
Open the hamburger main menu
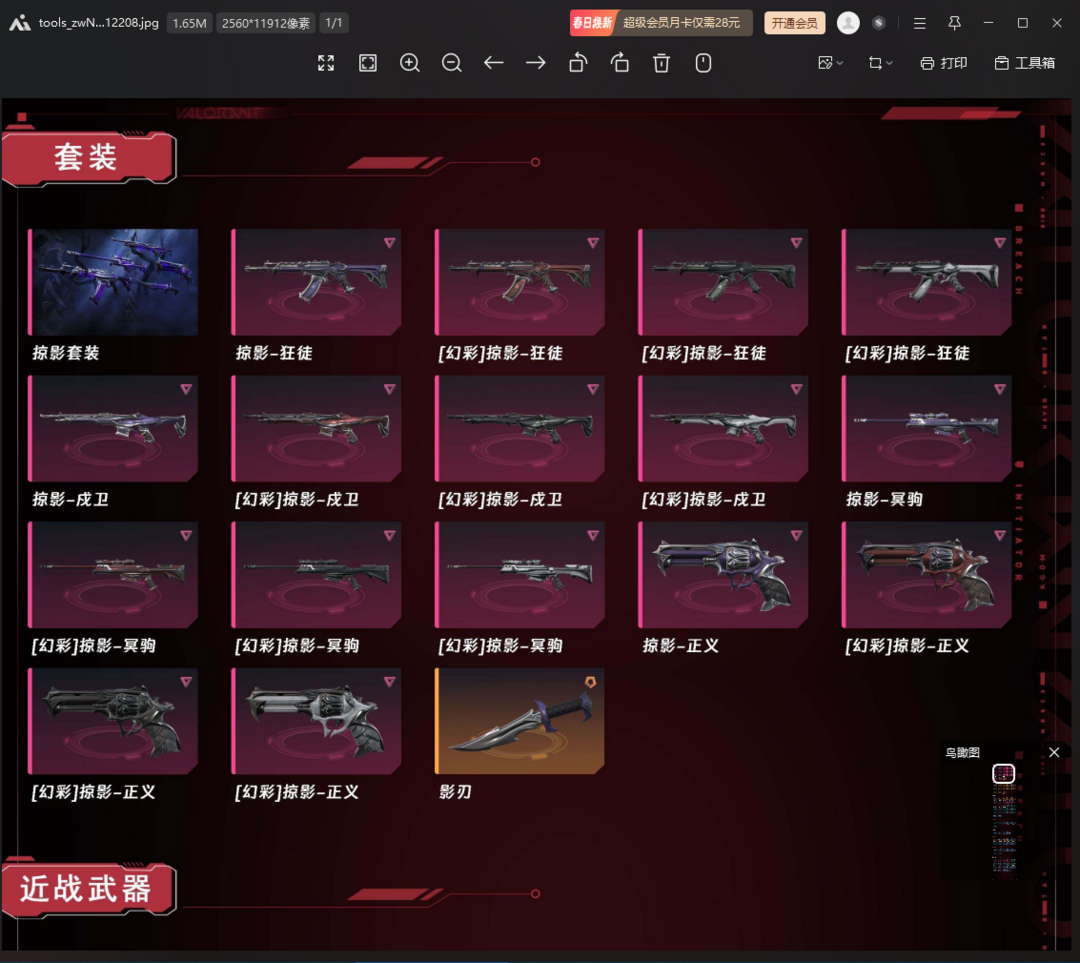tap(920, 23)
